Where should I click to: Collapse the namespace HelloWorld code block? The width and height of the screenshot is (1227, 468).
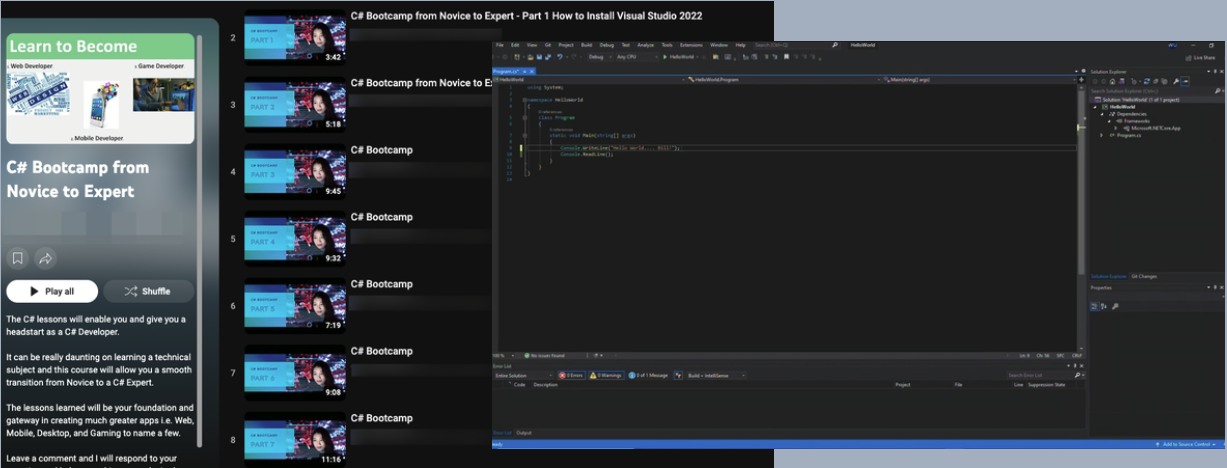(524, 100)
